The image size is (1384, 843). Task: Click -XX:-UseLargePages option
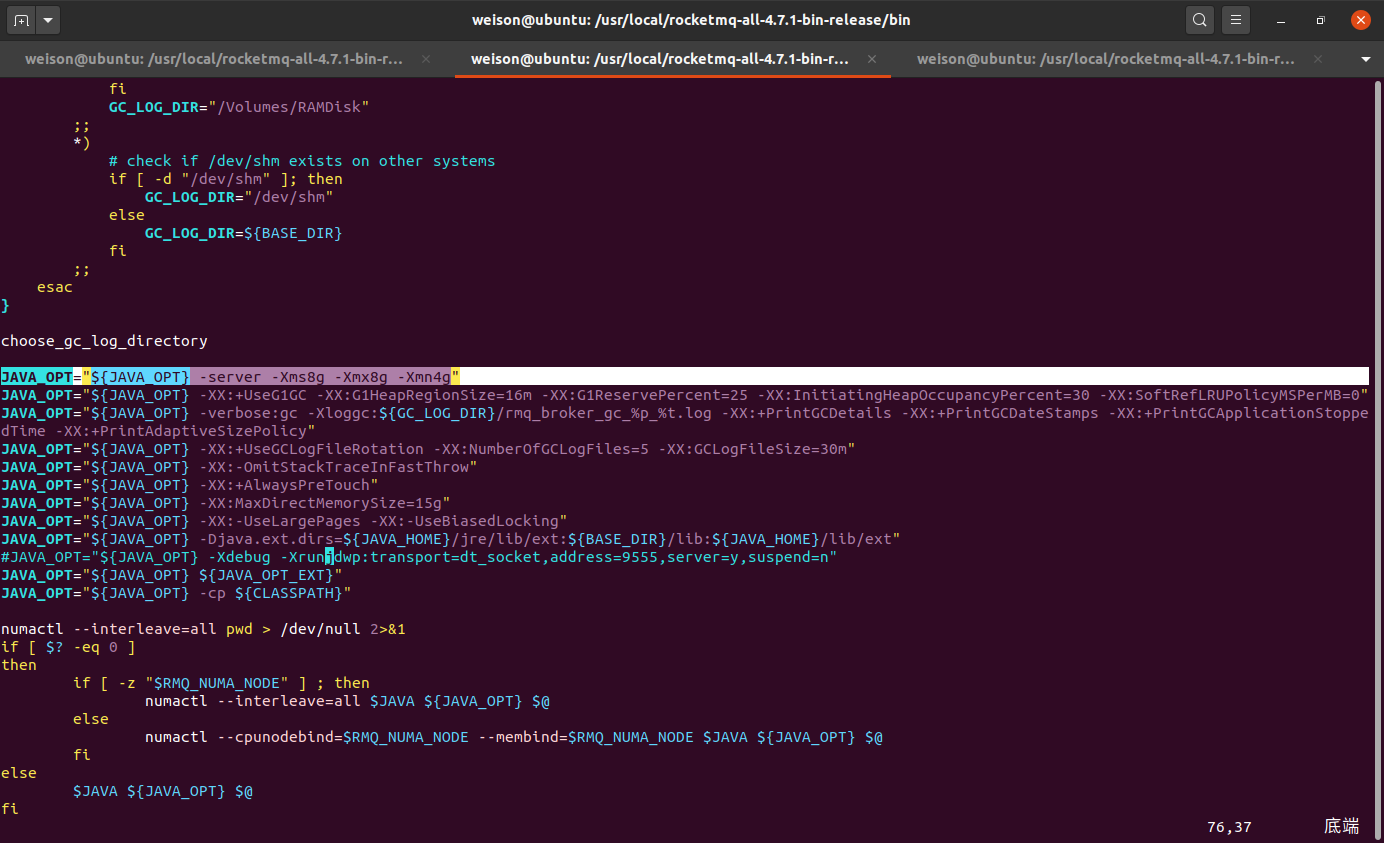click(280, 521)
